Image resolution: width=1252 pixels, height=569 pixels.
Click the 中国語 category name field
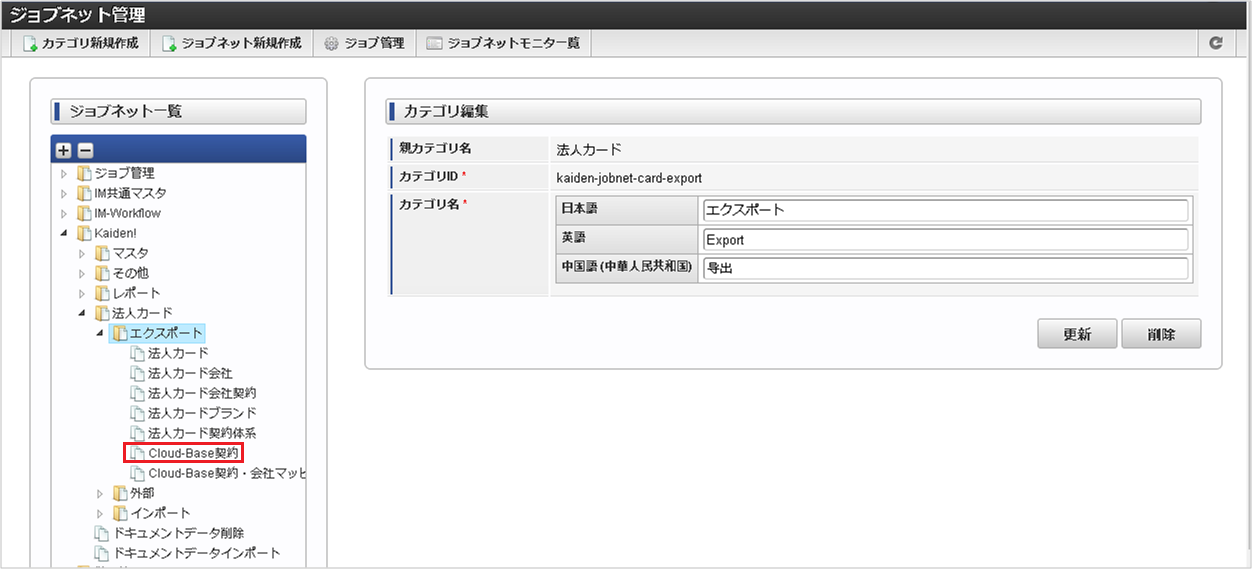(x=945, y=269)
